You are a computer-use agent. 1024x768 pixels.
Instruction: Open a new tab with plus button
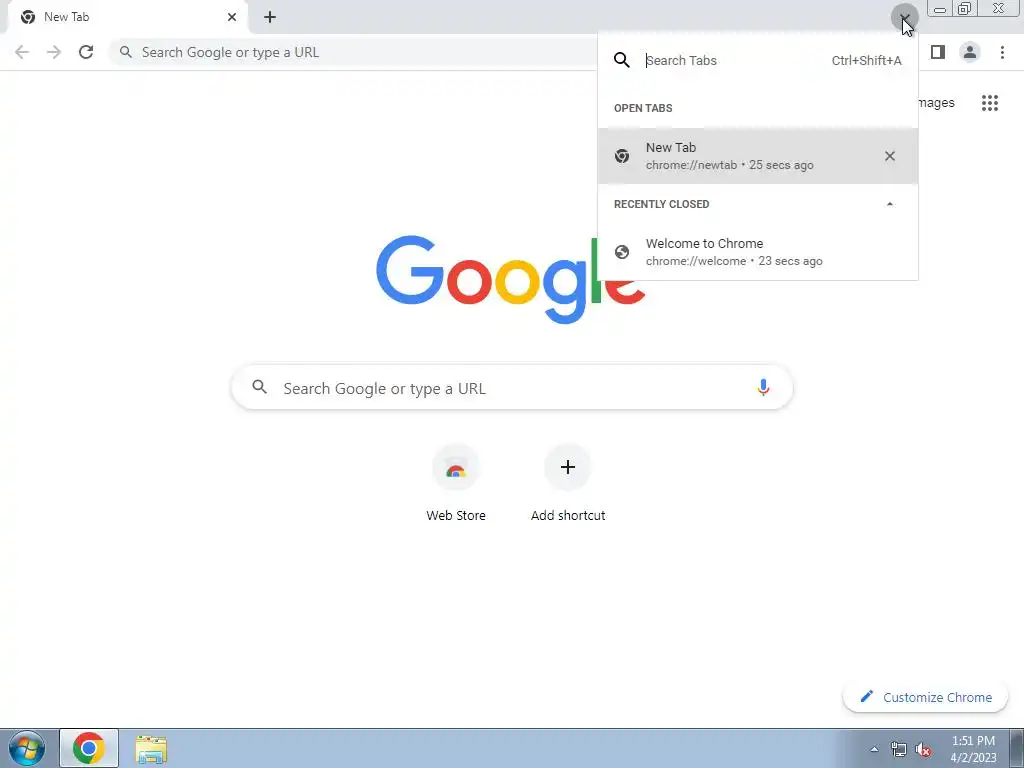270,17
